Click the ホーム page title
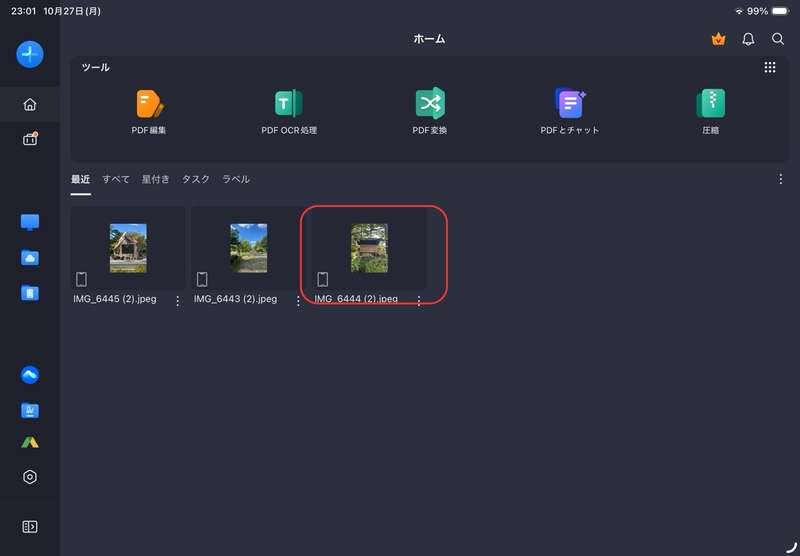The height and width of the screenshot is (556, 800). 429,39
